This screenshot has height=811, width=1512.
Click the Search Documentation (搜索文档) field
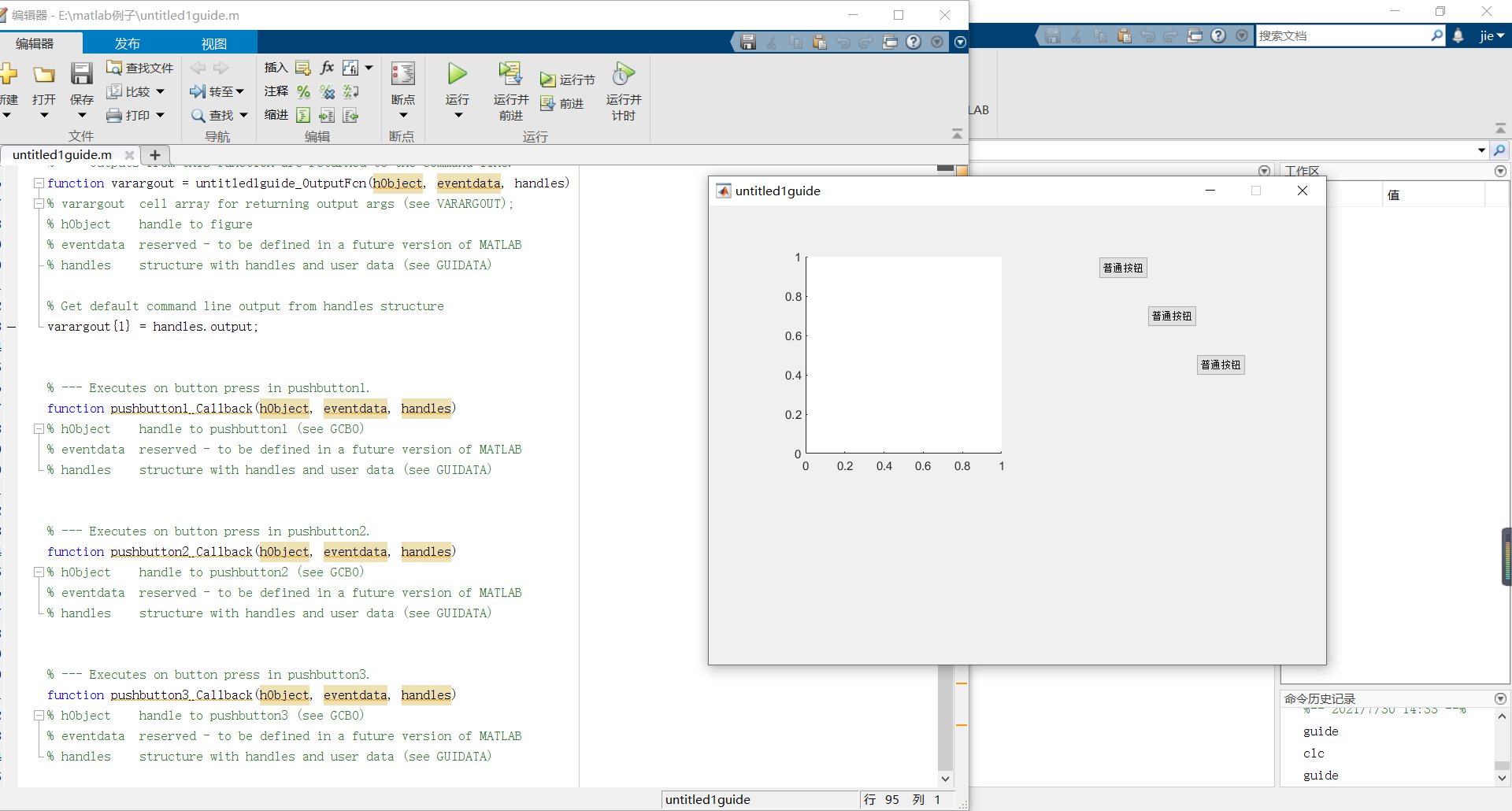1343,35
